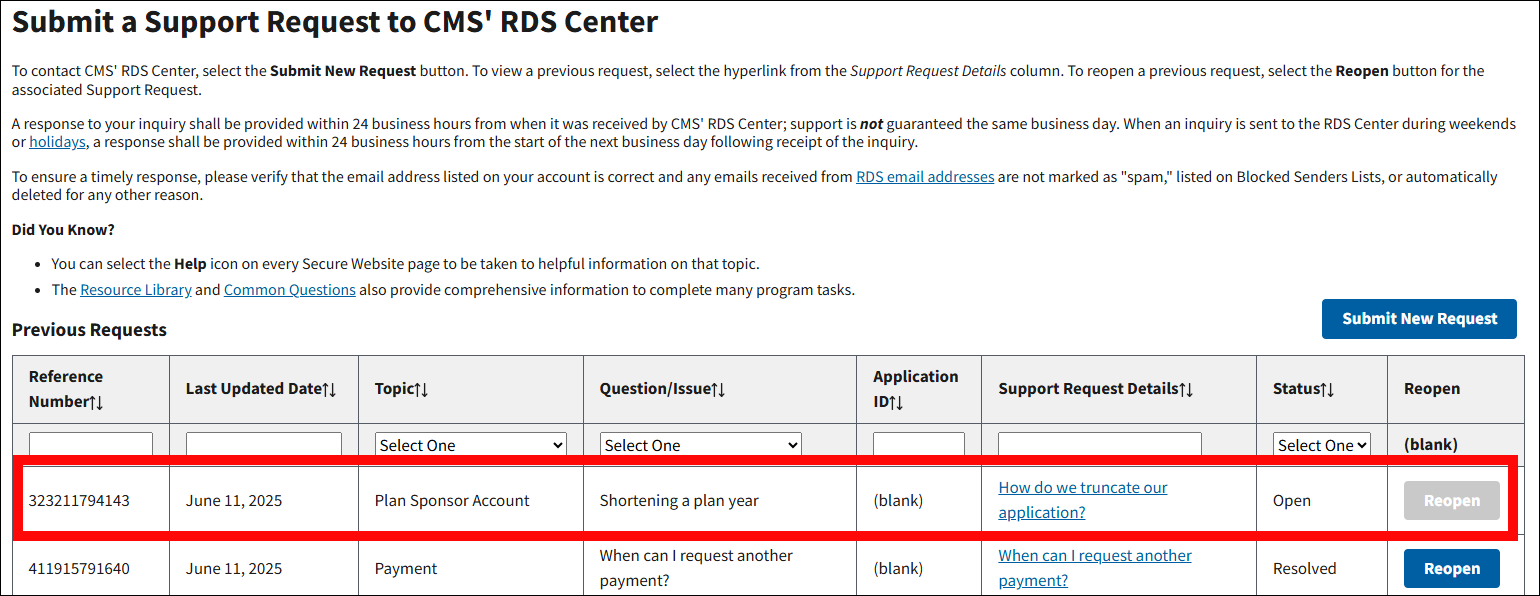Reopen the resolved Payment request
Viewport: 1540px width, 596px height.
1451,568
